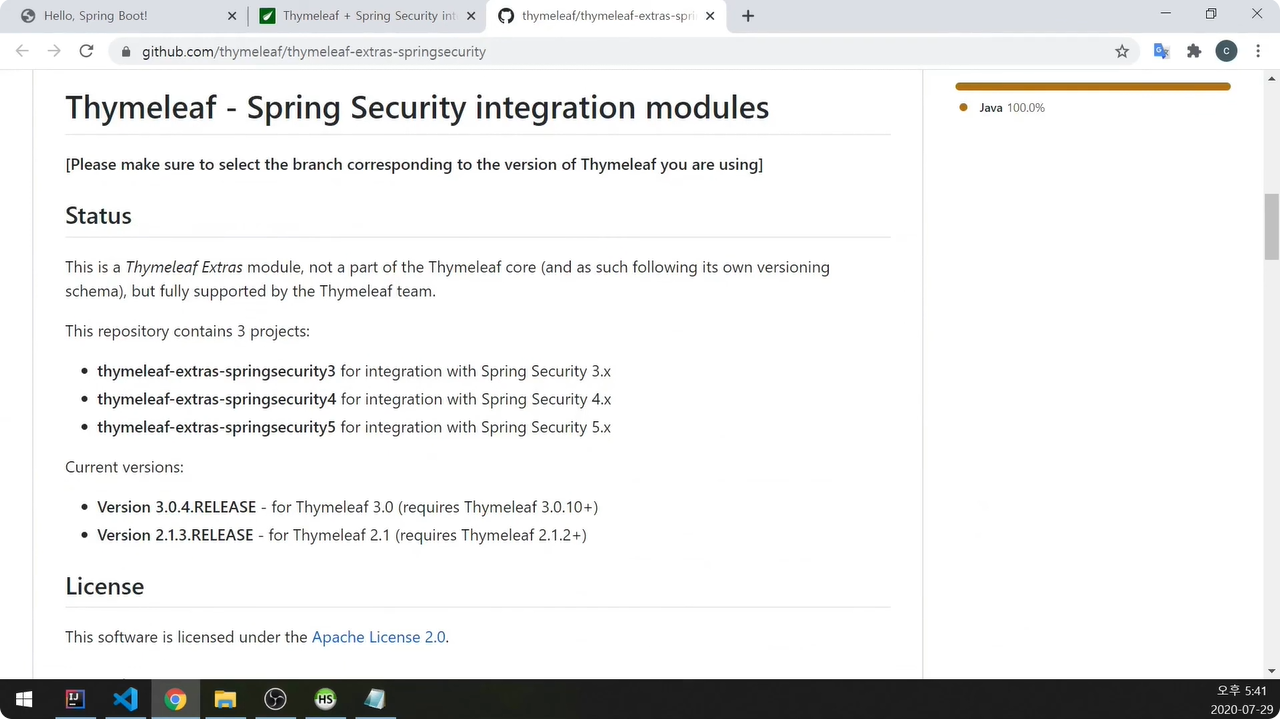Open the Apache License 2.0 link
The image size is (1286, 728).
[x=379, y=637]
